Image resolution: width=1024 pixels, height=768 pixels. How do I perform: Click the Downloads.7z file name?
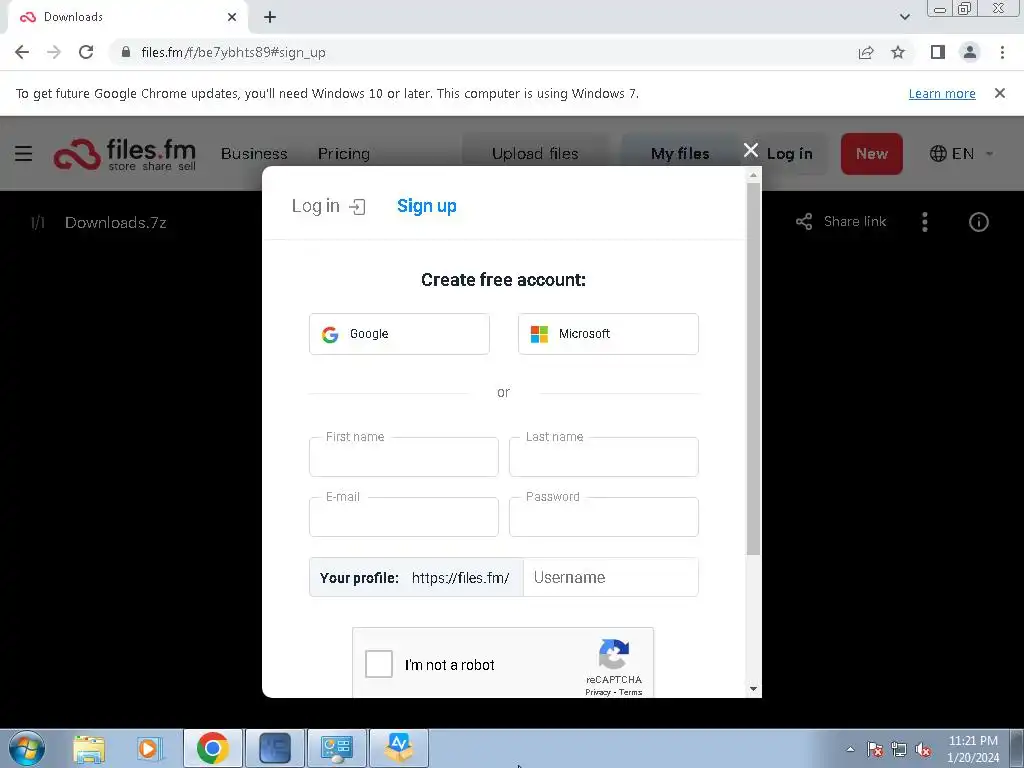pyautogui.click(x=116, y=223)
